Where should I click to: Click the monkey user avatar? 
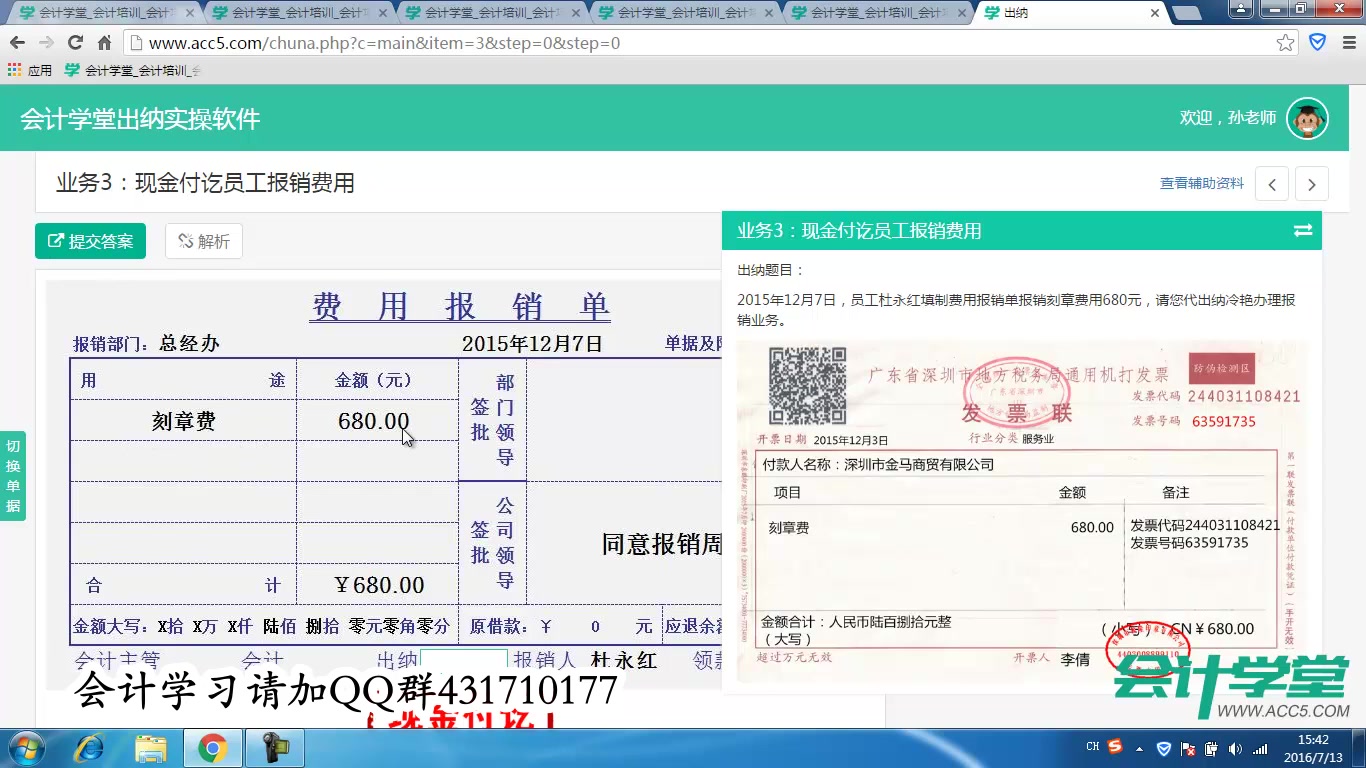coord(1307,118)
